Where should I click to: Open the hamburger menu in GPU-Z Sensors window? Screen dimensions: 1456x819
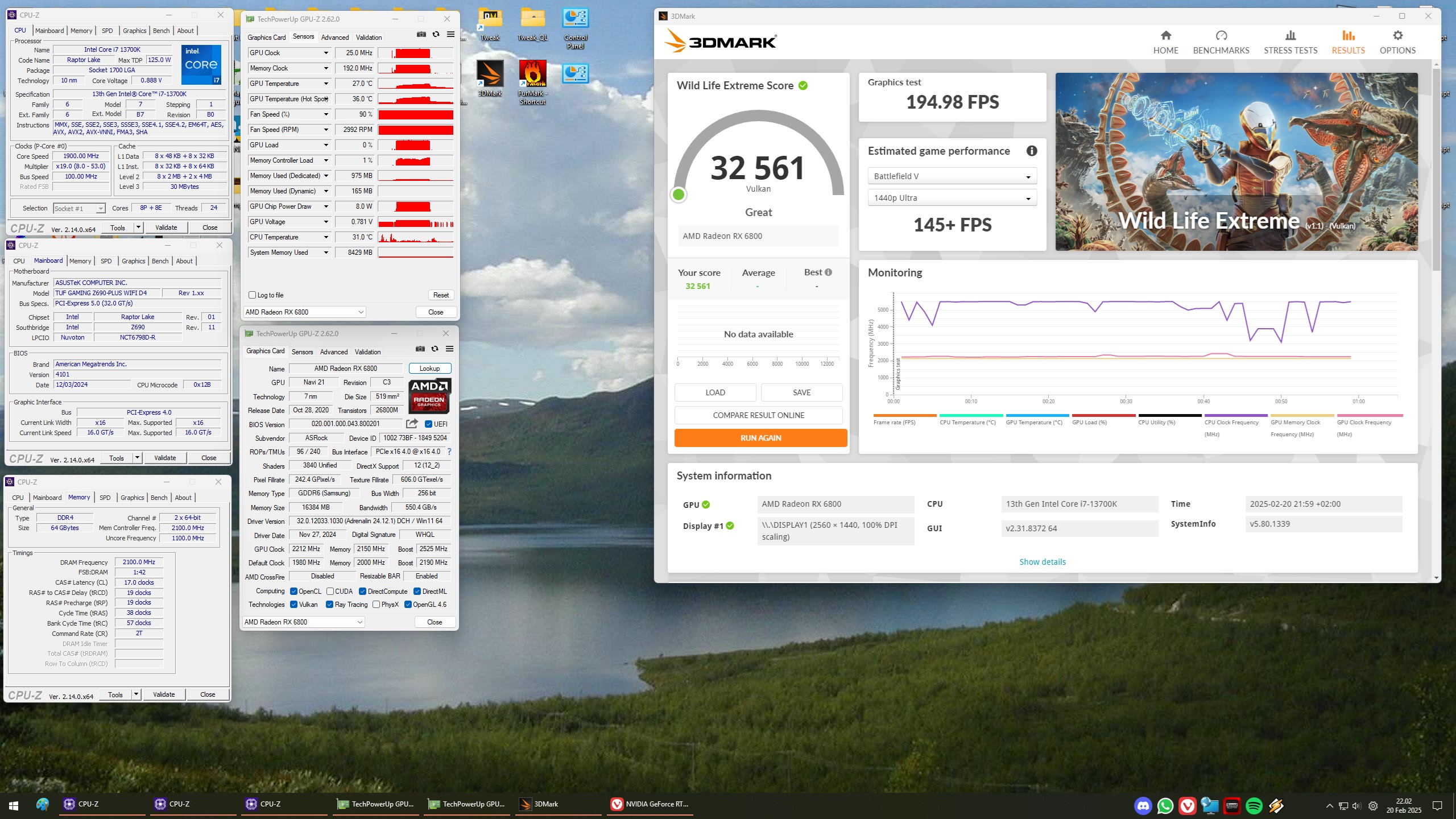[450, 35]
